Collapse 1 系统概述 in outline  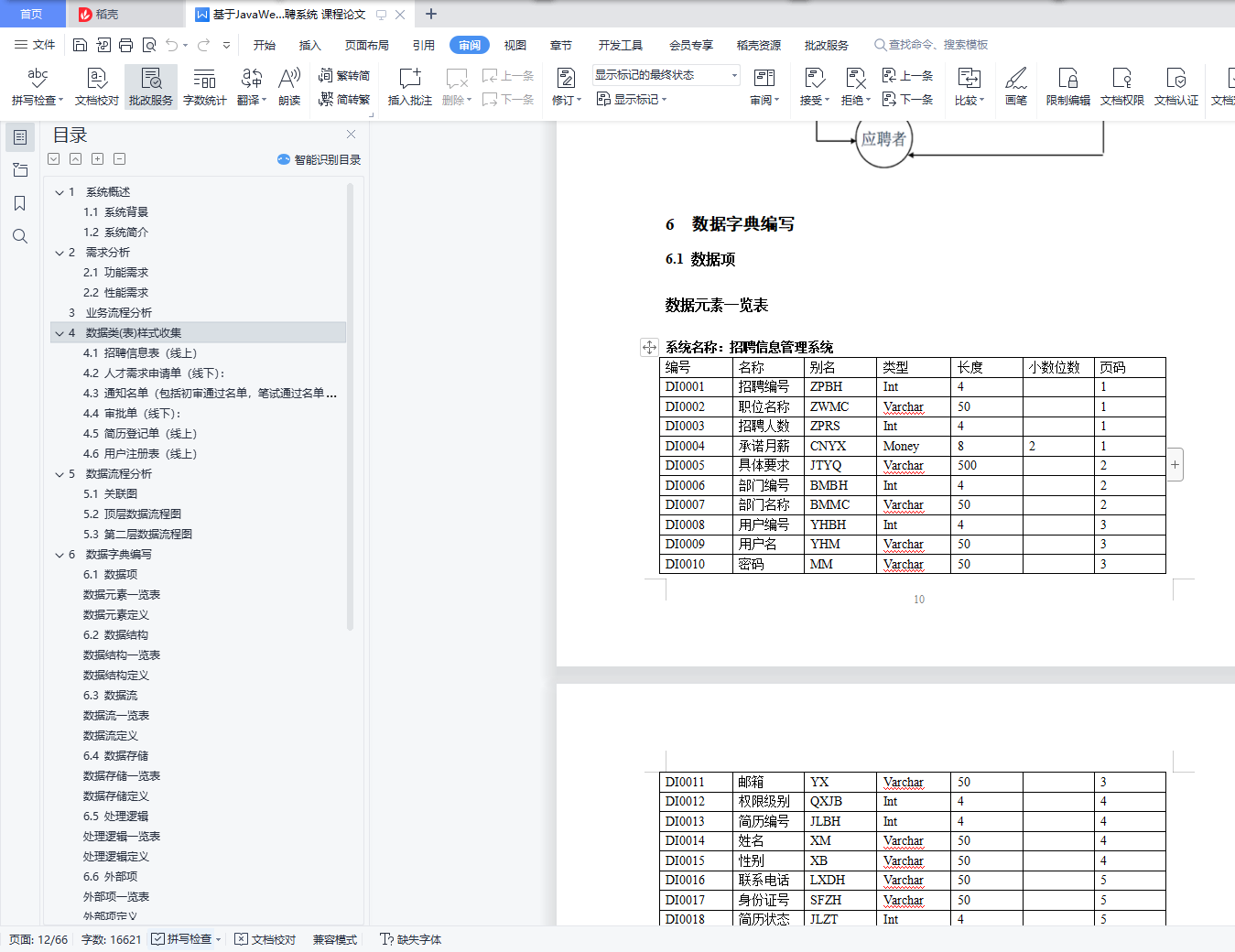point(60,192)
